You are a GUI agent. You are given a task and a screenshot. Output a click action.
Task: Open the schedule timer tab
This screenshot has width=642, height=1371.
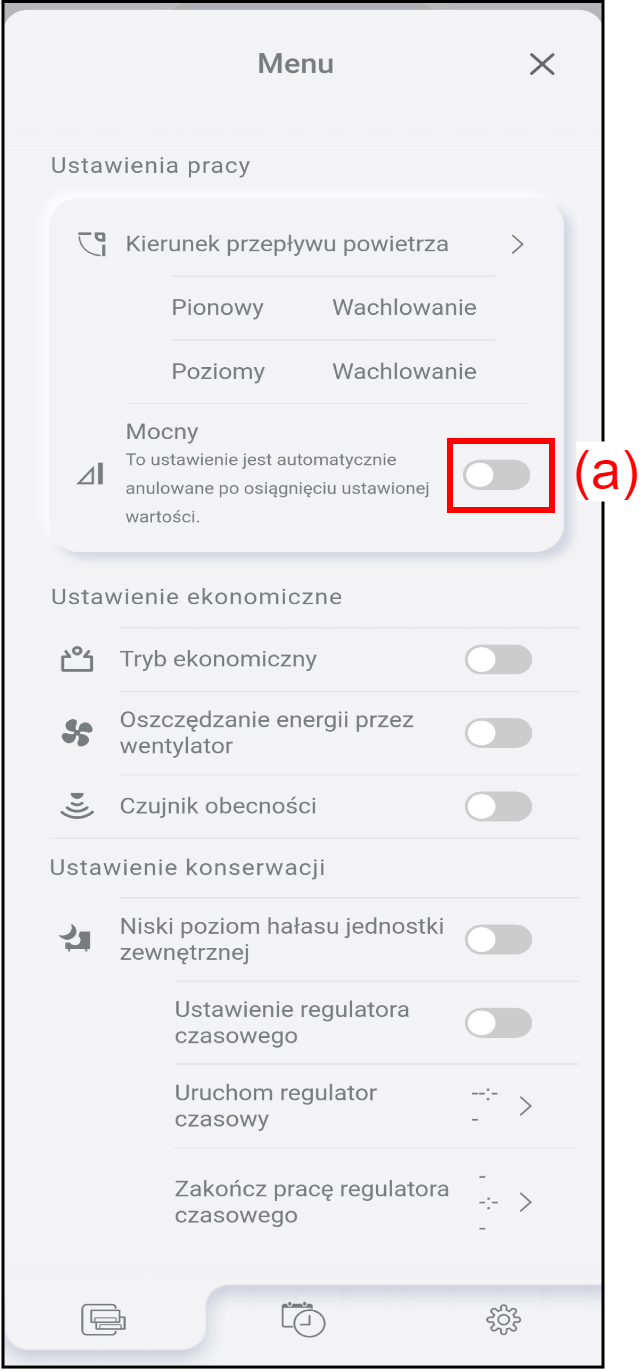[x=303, y=1319]
